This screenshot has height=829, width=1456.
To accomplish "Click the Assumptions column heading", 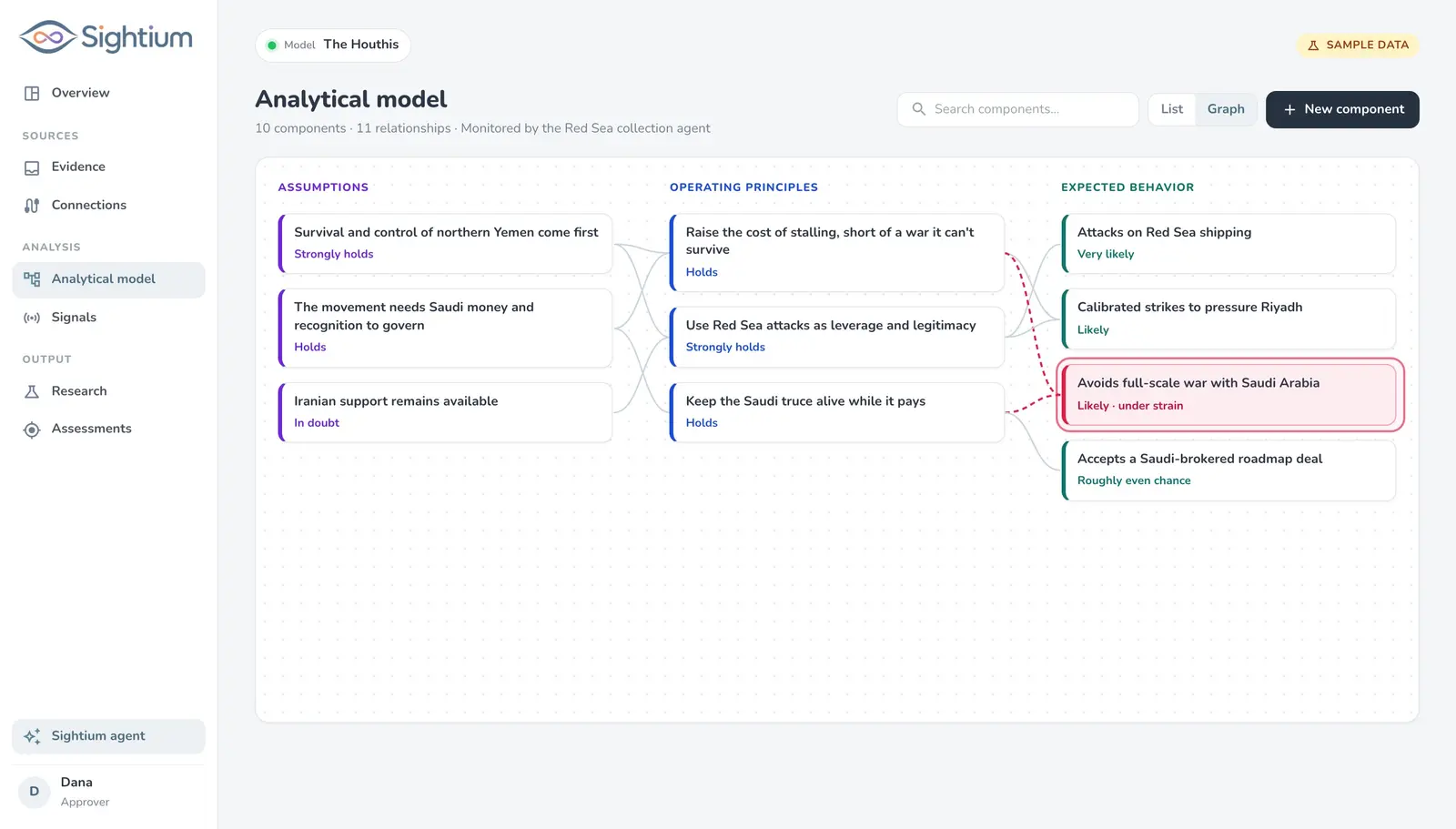I will coord(323,187).
